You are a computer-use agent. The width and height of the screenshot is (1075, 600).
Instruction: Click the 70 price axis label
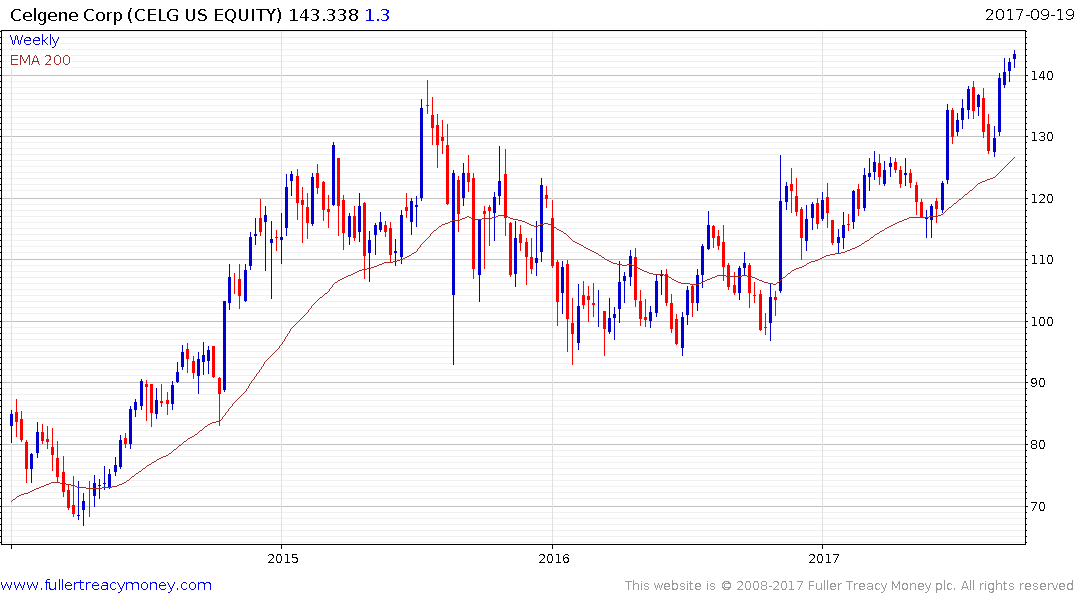click(x=1038, y=506)
